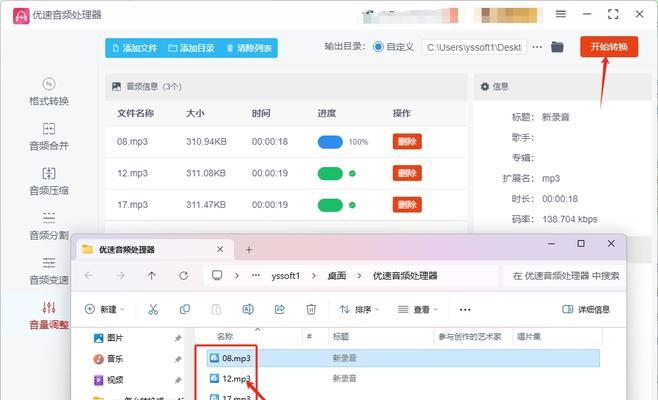The width and height of the screenshot is (658, 400).
Task: Open the output folder icon
Action: [x=557, y=47]
